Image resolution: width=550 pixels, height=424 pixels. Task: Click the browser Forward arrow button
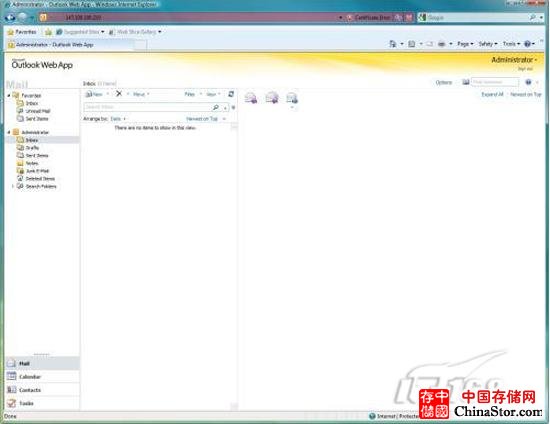(23, 17)
